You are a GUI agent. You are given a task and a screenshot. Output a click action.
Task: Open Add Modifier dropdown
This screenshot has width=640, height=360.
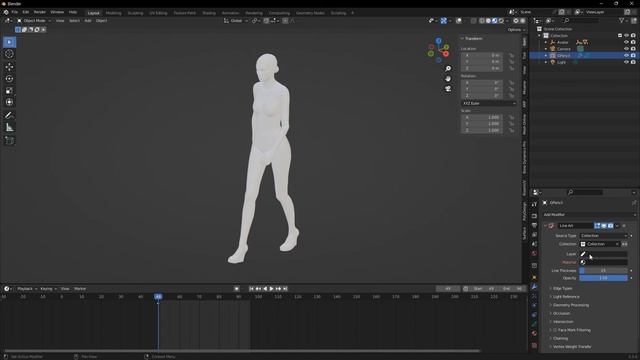click(x=589, y=214)
